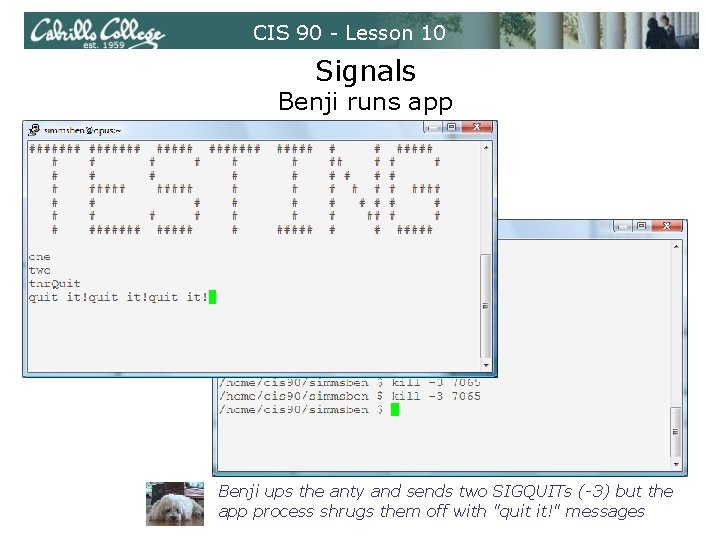Image resolution: width=720 pixels, height=540 pixels.
Task: Click the simmsben@opus window title bar text
Action: tap(83, 130)
